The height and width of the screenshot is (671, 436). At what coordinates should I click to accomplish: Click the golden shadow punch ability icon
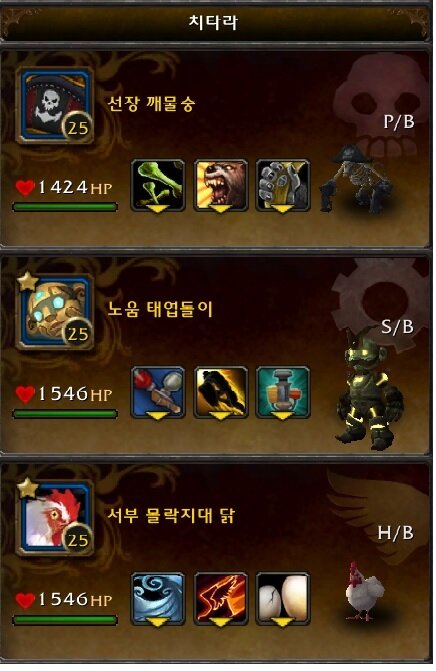pyautogui.click(x=221, y=392)
